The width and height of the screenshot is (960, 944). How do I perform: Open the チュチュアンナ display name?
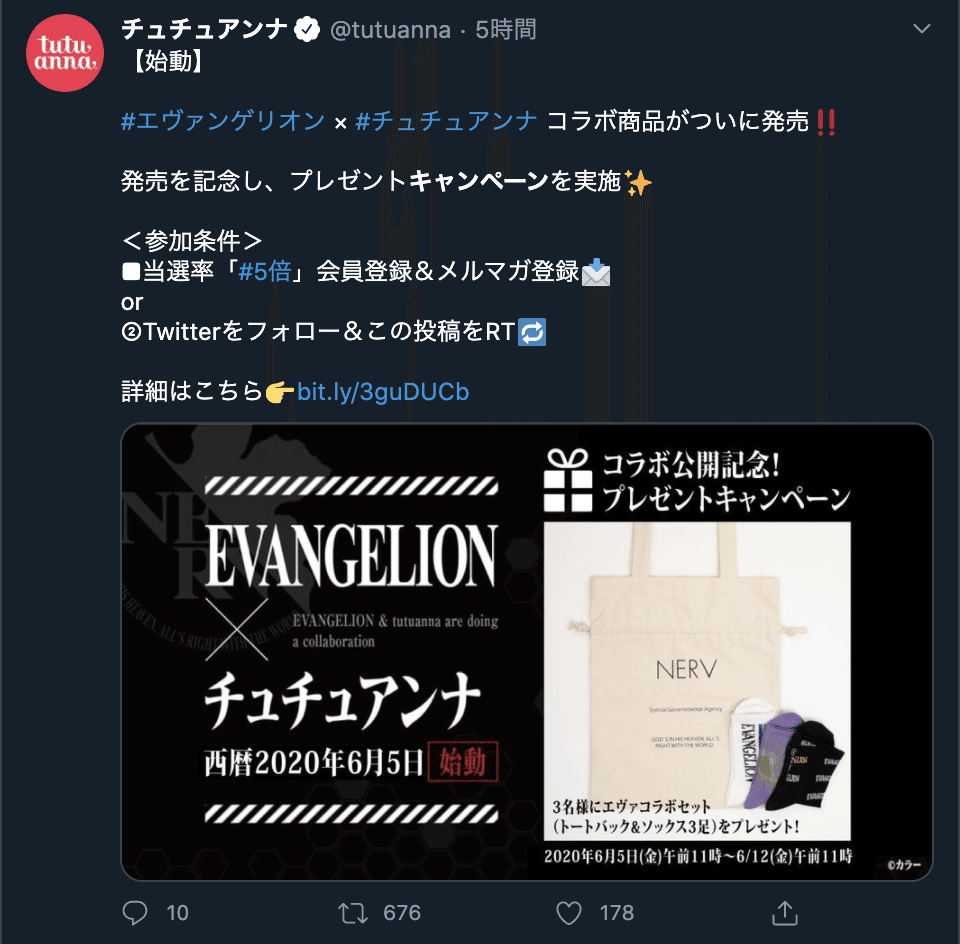point(204,29)
